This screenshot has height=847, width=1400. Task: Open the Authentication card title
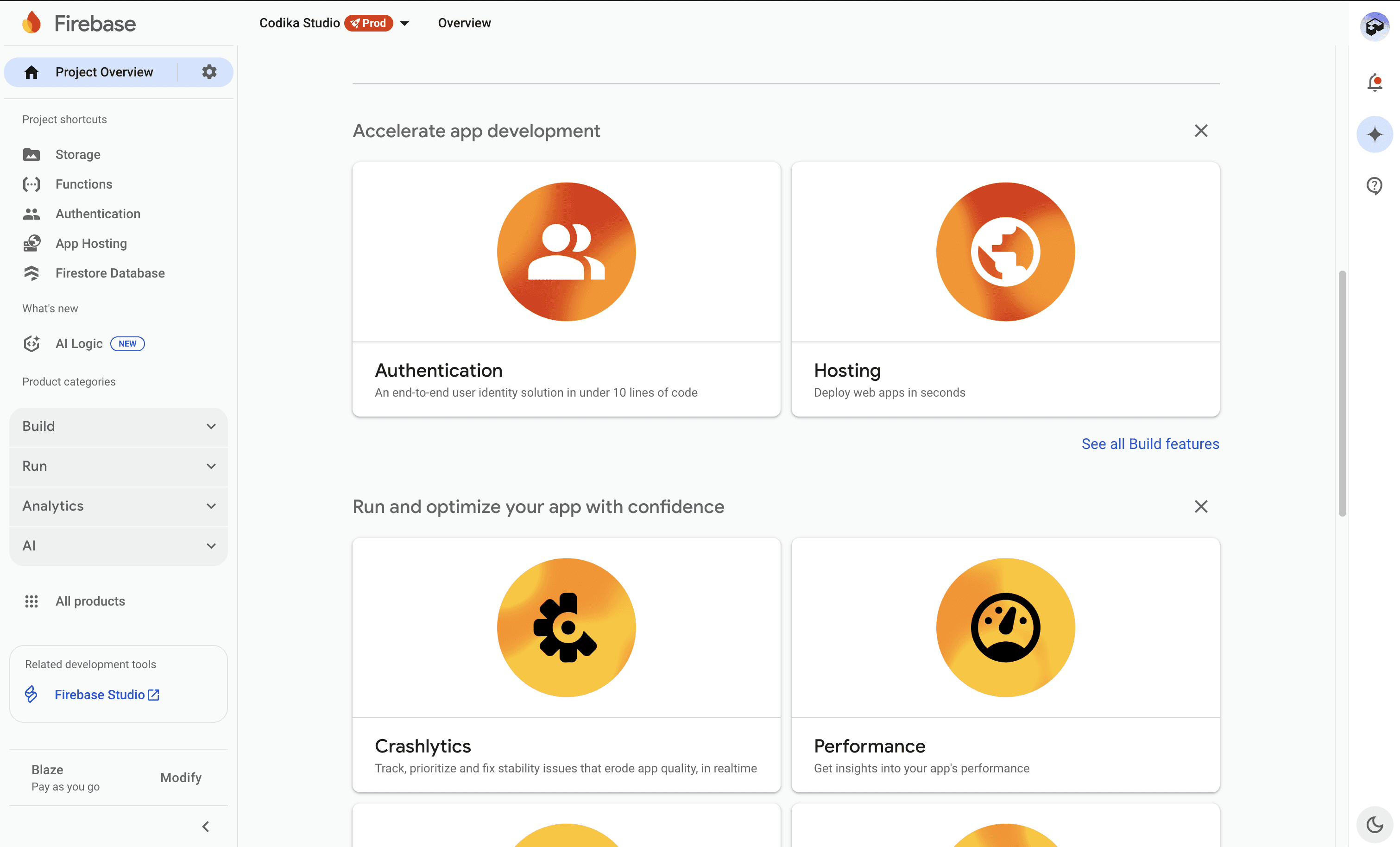(x=439, y=370)
